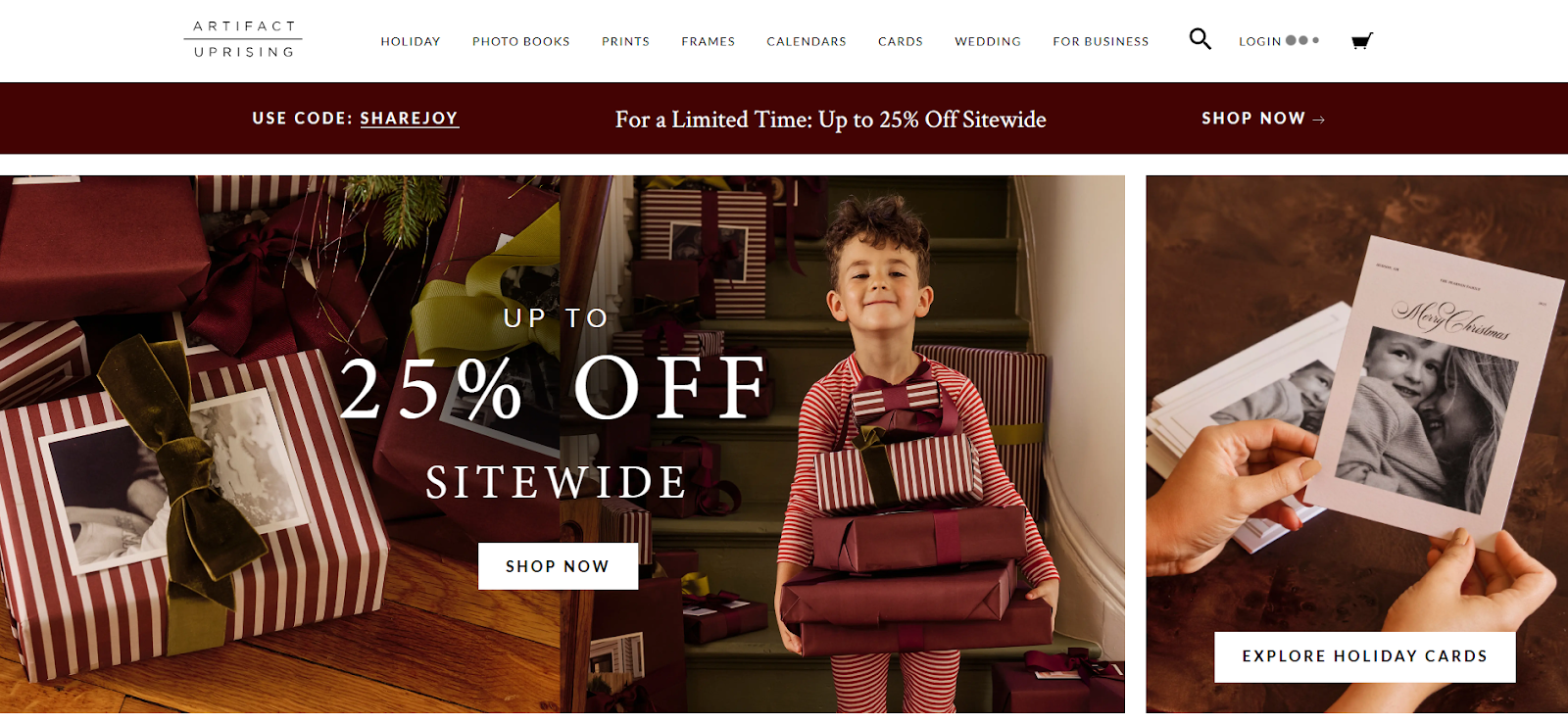The image size is (1568, 724).
Task: Click the arrow next to Shop Now banner
Action: point(1319,120)
